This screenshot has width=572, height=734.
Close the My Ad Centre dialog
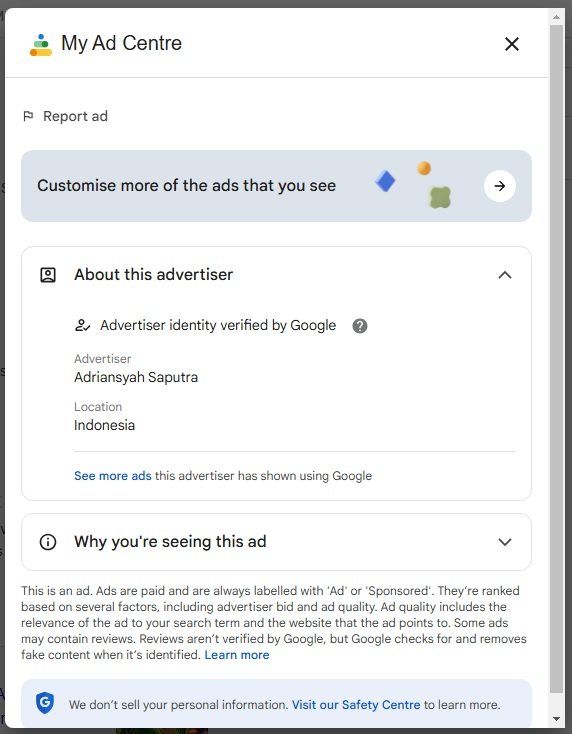512,44
